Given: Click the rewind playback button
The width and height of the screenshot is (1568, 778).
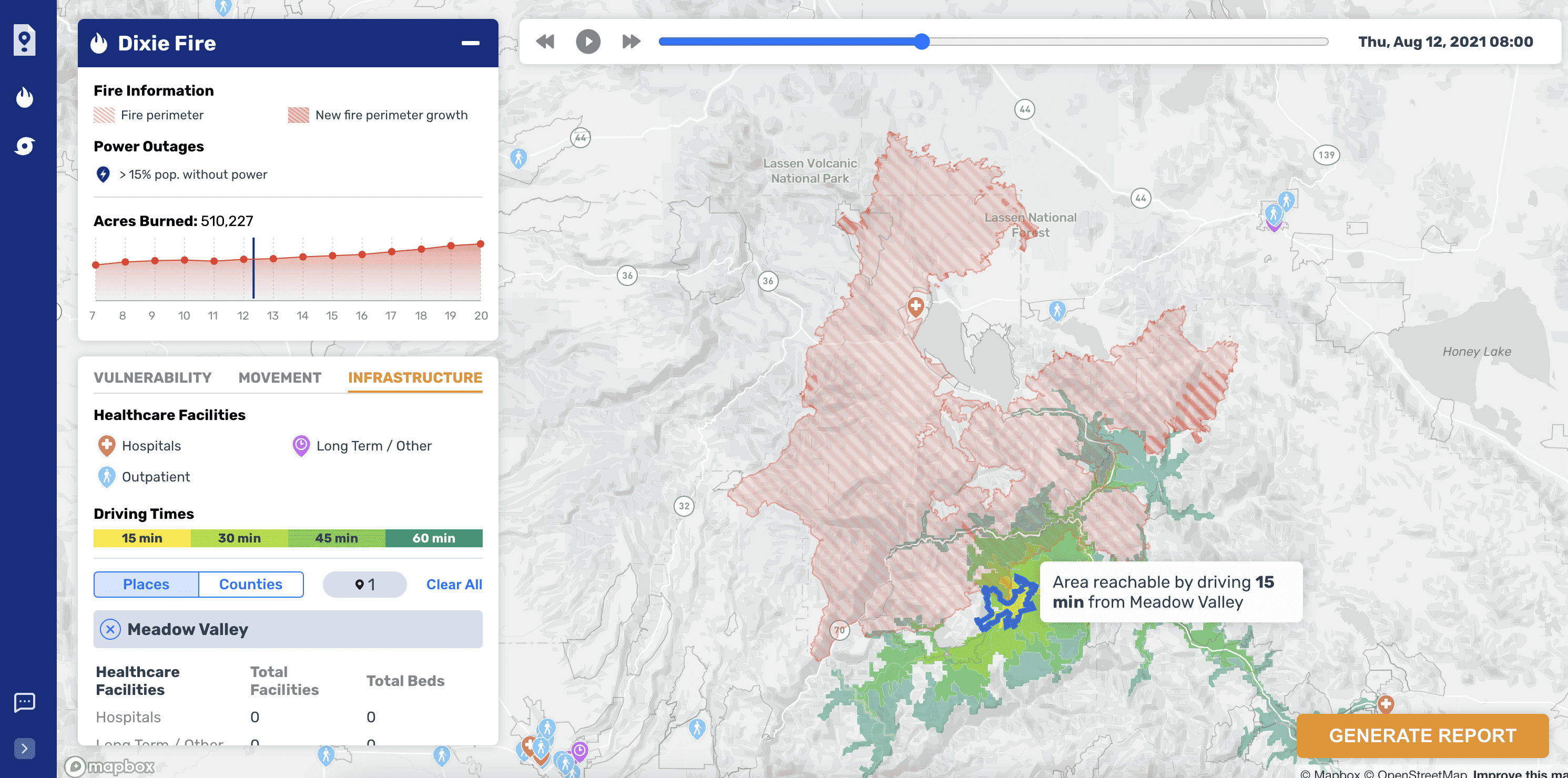Looking at the screenshot, I should (x=545, y=42).
